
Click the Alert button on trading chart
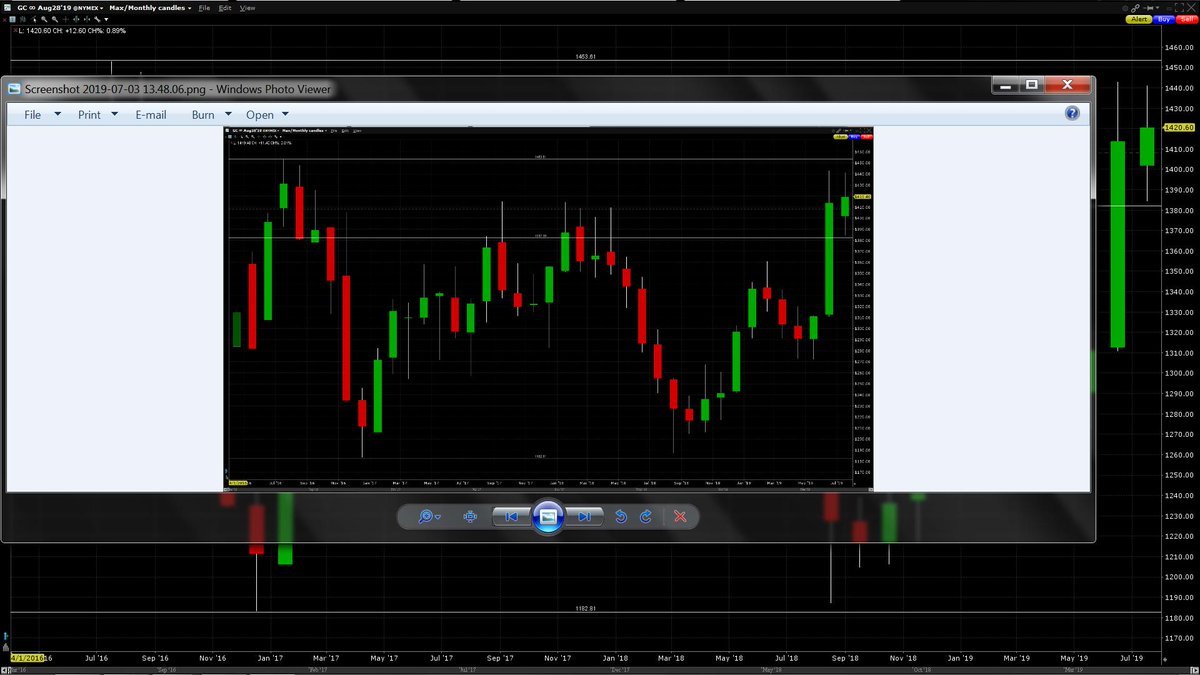click(x=1139, y=19)
